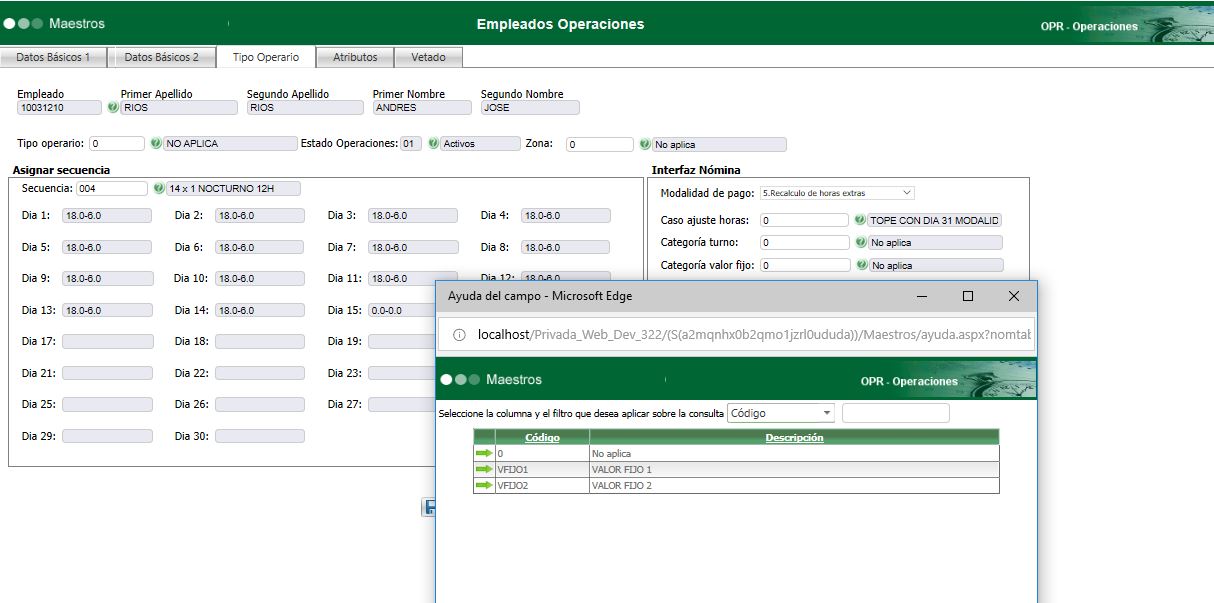Select the green arrow for VFIJO1 row
Viewport: 1214px width, 603px height.
click(484, 470)
